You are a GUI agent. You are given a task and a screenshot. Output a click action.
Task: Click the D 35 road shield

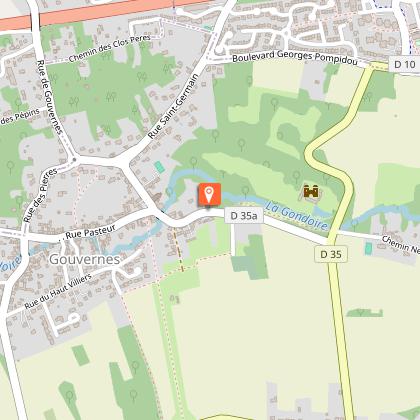331,254
